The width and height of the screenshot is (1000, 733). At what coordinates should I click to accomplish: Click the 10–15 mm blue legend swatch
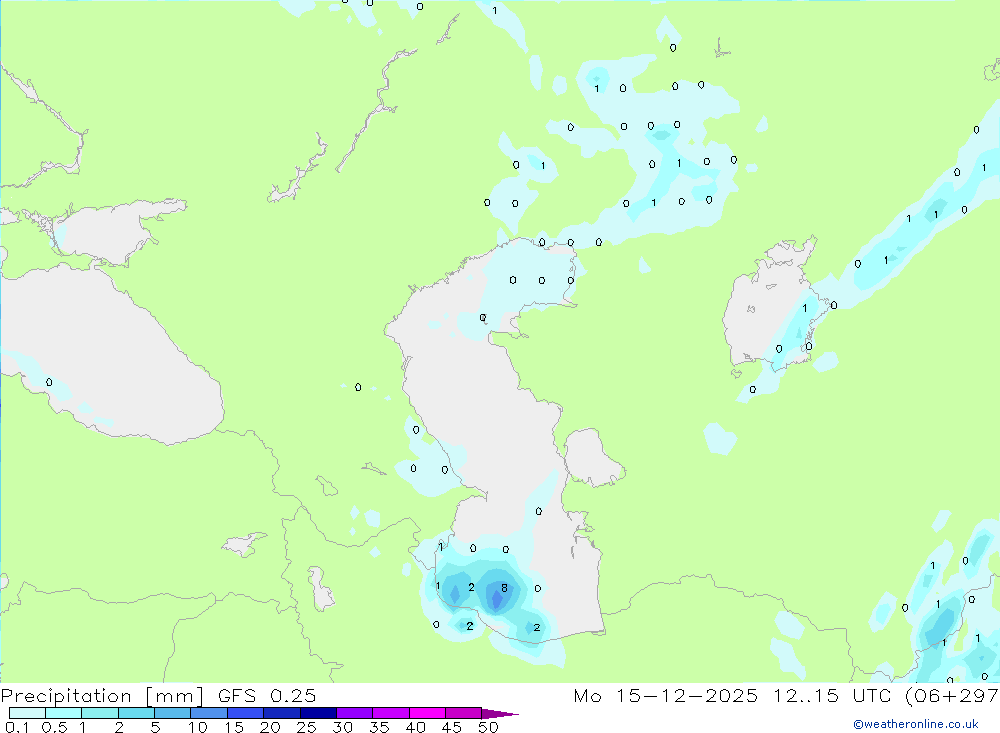[209, 713]
